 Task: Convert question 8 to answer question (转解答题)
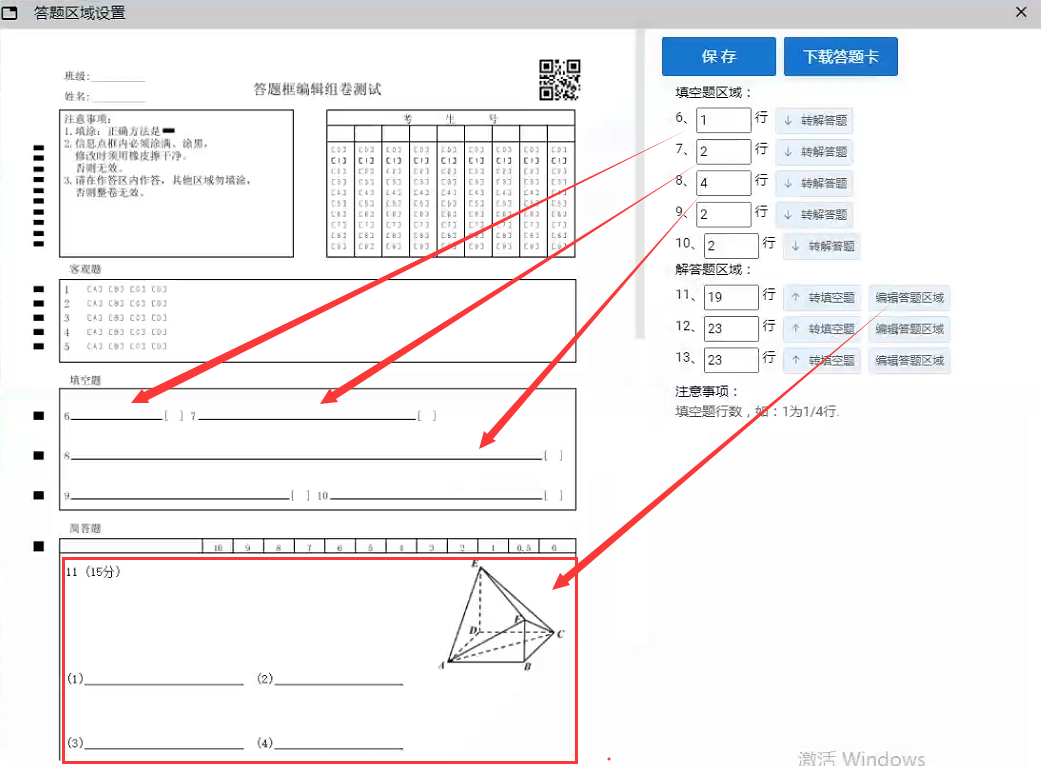815,183
